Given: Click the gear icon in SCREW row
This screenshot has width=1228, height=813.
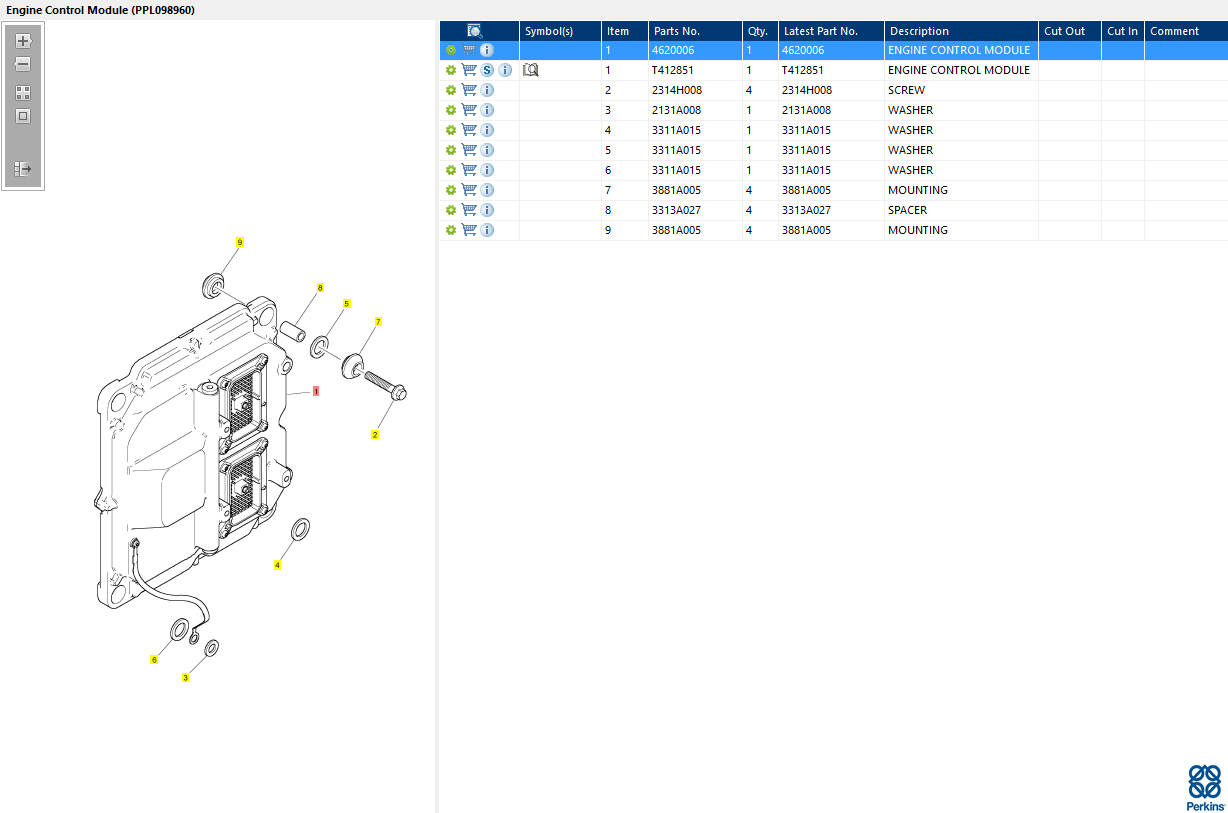Looking at the screenshot, I should point(451,90).
